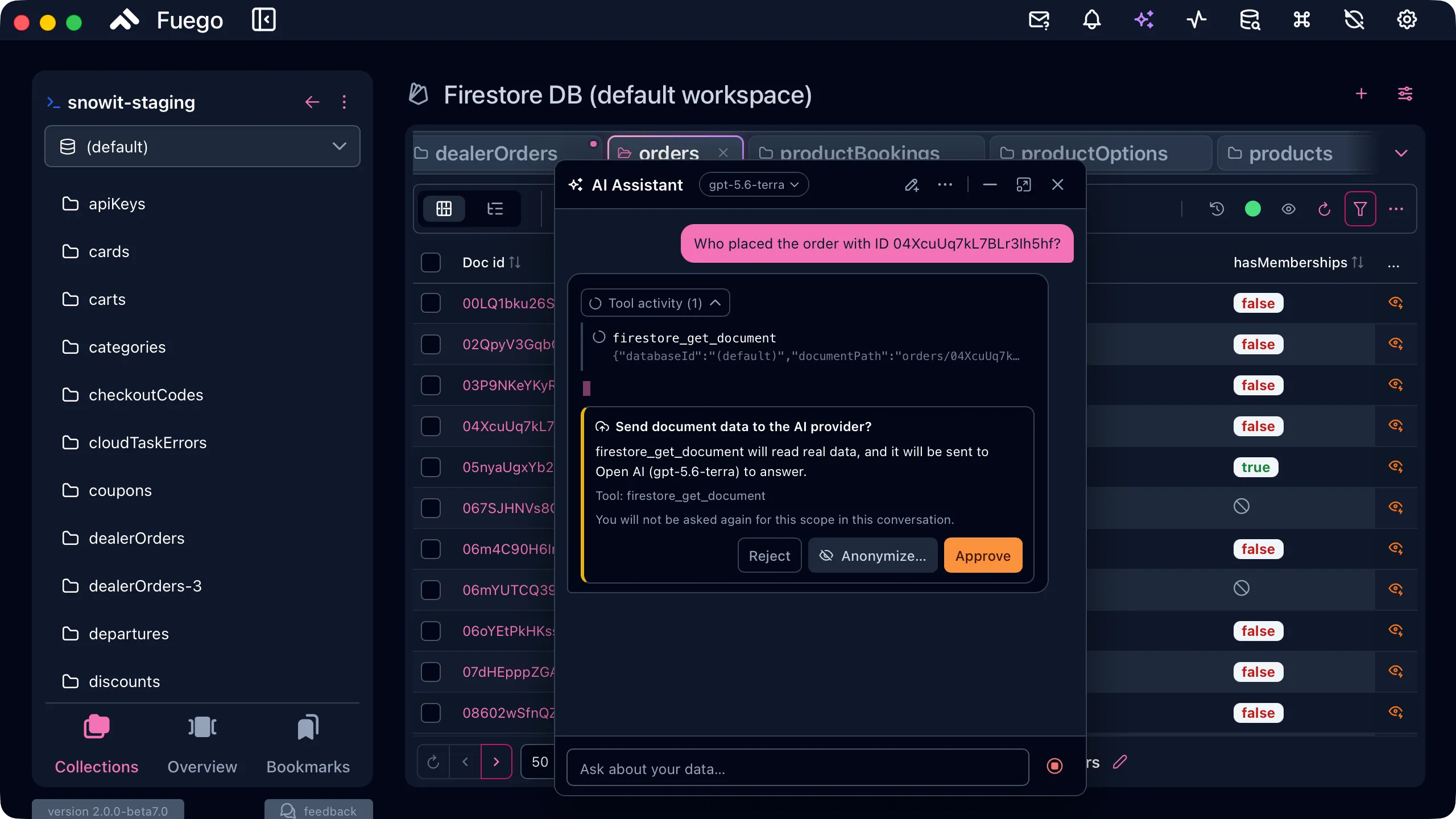Open query history icon
The height and width of the screenshot is (819, 1456).
(x=1217, y=209)
